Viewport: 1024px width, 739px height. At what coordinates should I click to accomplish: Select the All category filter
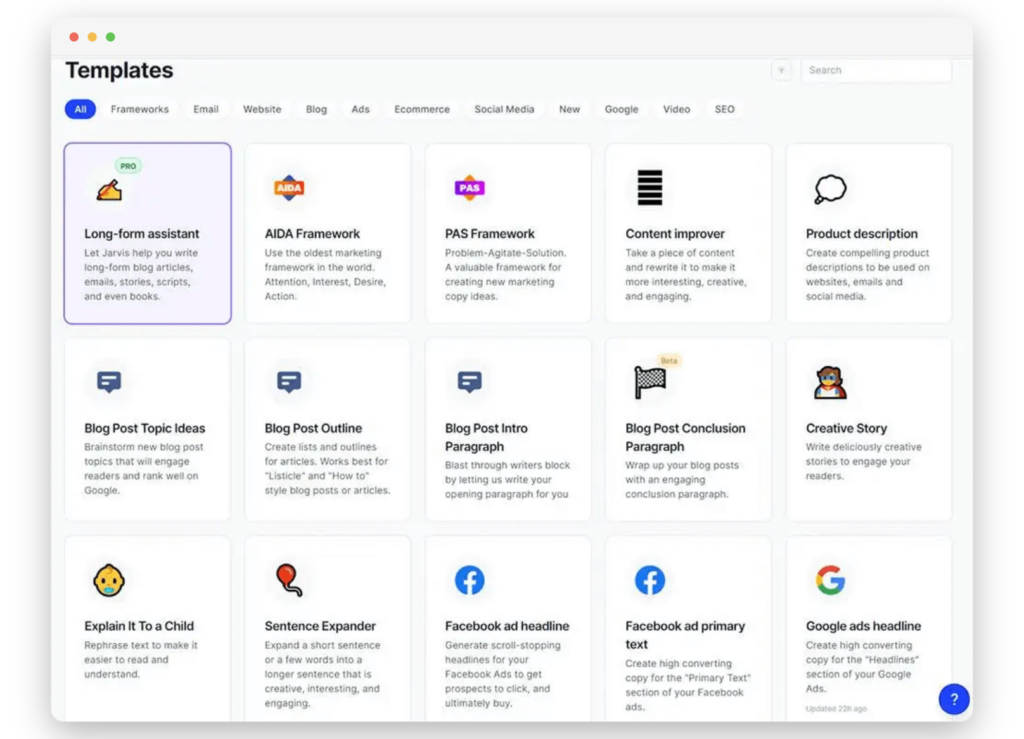[x=80, y=109]
